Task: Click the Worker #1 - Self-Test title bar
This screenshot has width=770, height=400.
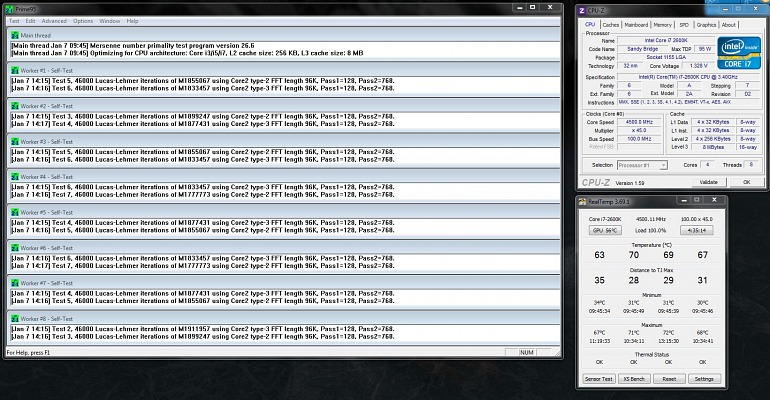Action: point(283,71)
